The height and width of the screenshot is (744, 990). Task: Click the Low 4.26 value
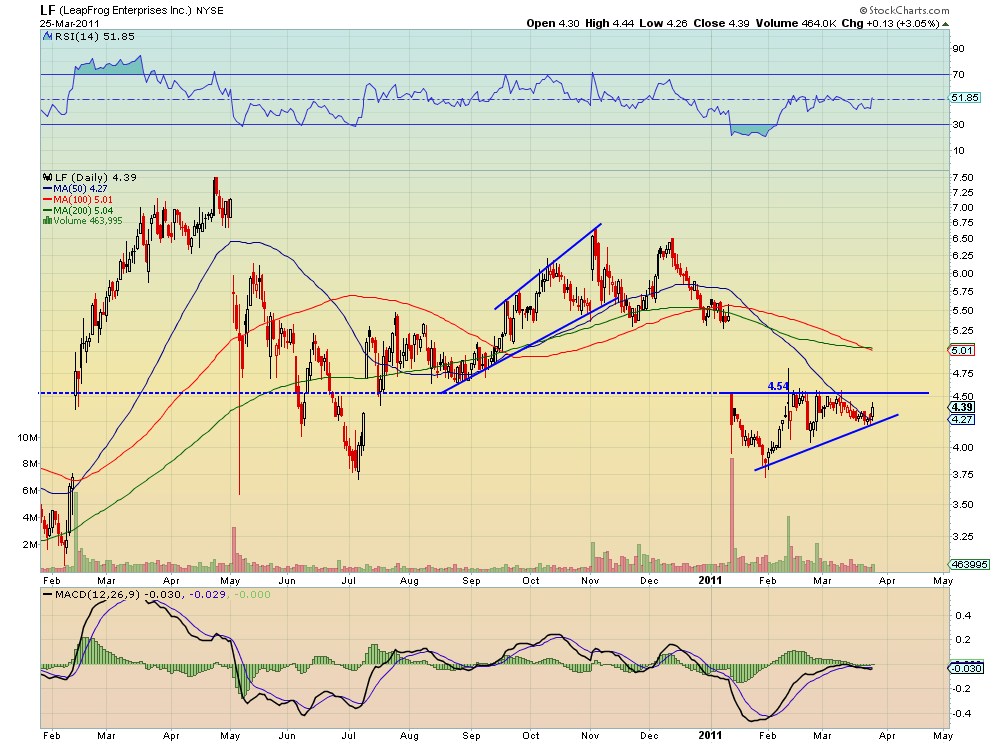tap(663, 23)
